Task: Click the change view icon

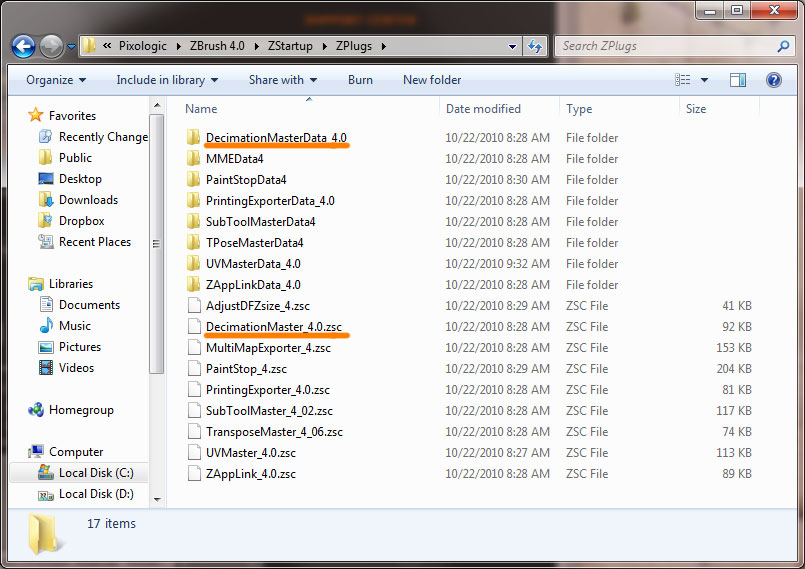Action: coord(682,80)
